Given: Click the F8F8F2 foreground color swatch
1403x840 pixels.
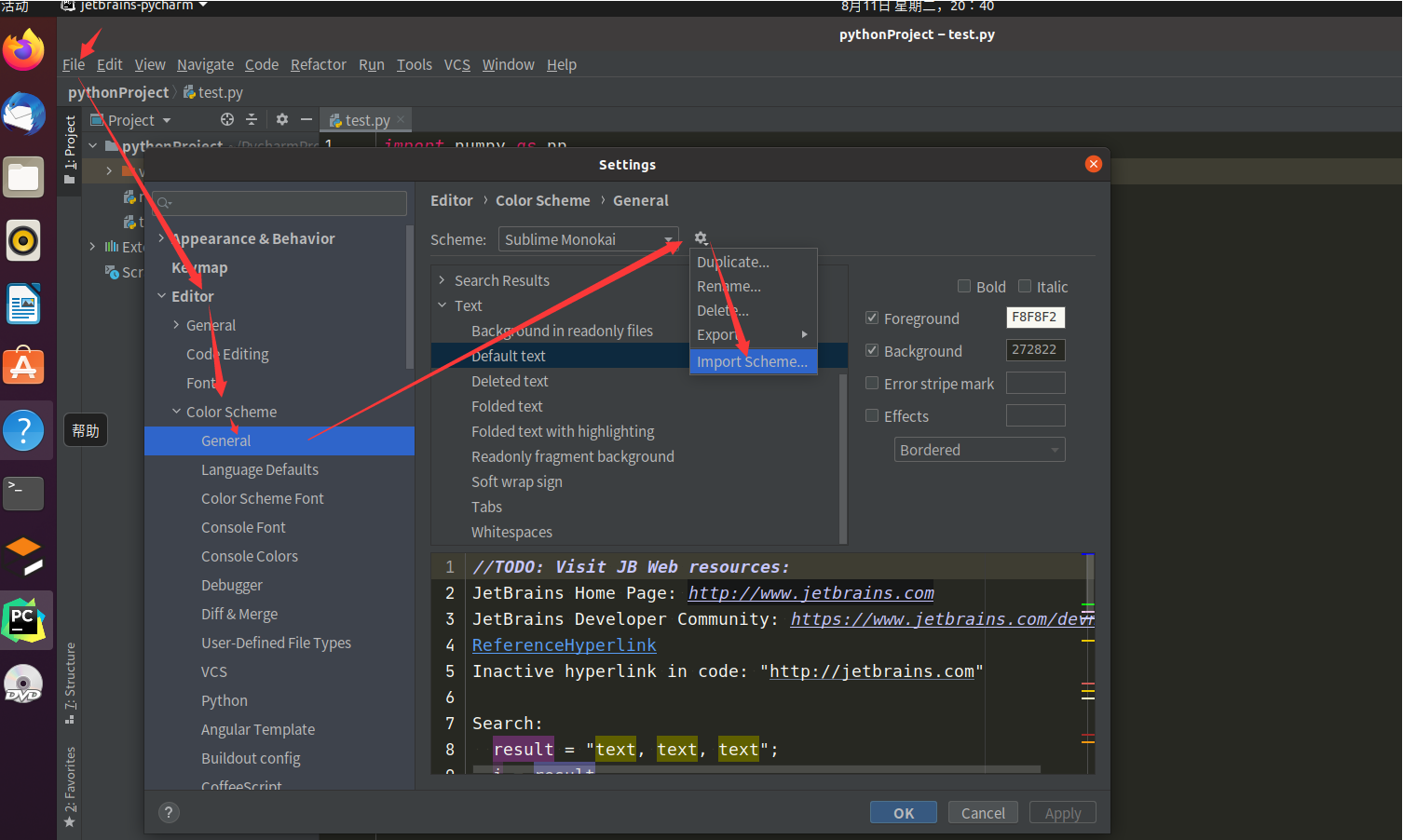Looking at the screenshot, I should (x=1035, y=317).
